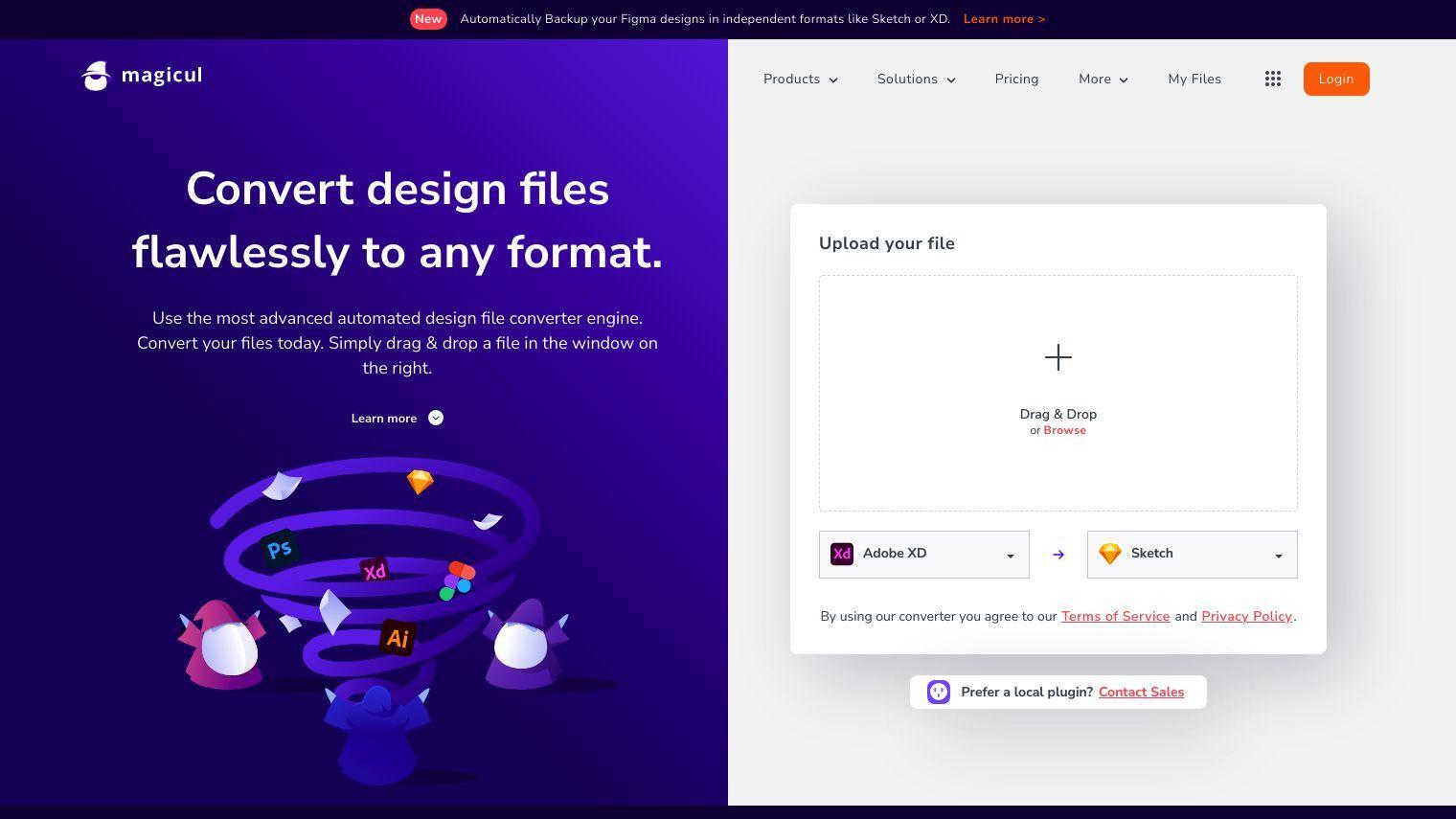
Task: Click the purple arrow between format selectors
Action: (1058, 555)
